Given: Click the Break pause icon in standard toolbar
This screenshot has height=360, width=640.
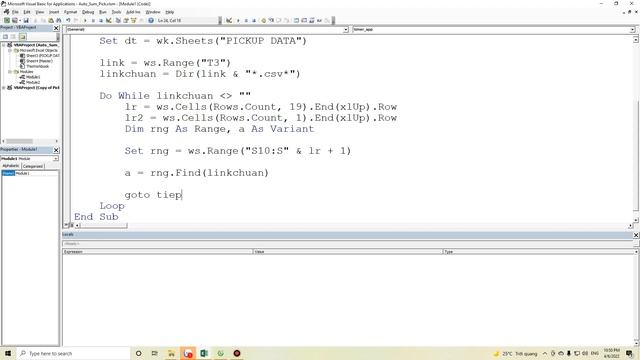Looking at the screenshot, I should point(93,20).
